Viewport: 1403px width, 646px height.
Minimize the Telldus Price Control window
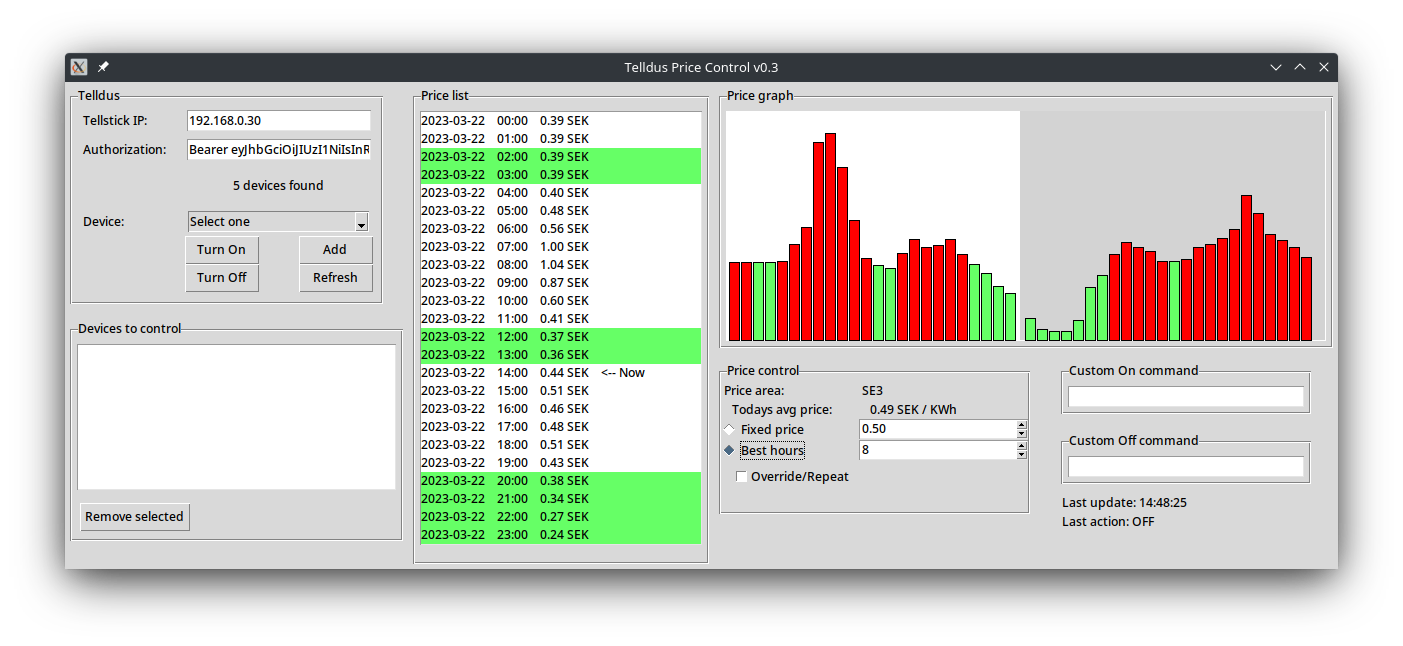pyautogui.click(x=1276, y=67)
